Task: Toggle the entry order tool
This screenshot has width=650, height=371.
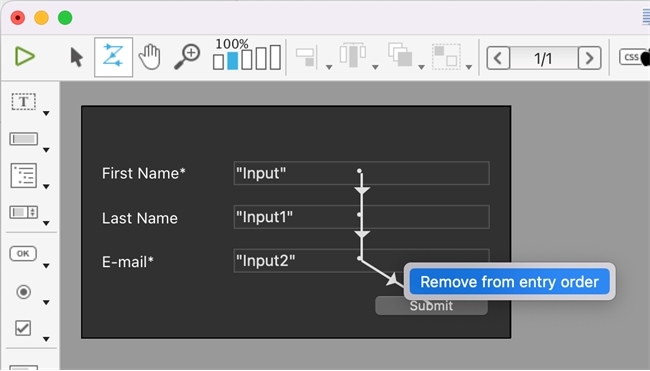Action: (113, 57)
